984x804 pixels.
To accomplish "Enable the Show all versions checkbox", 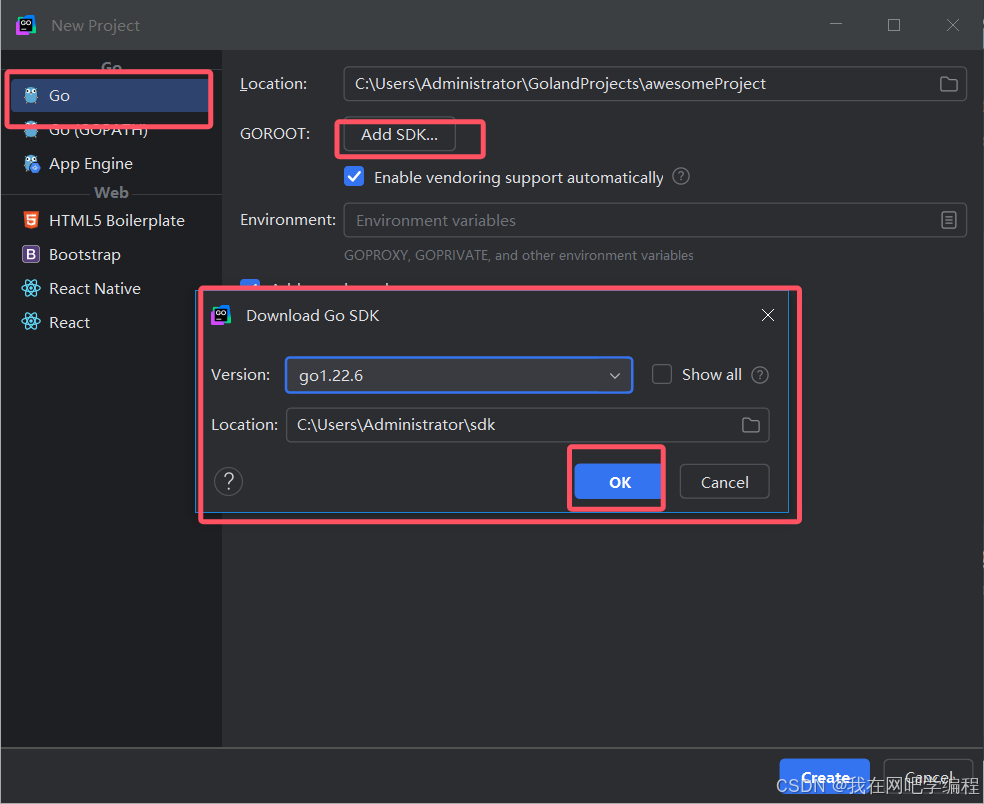I will (661, 374).
